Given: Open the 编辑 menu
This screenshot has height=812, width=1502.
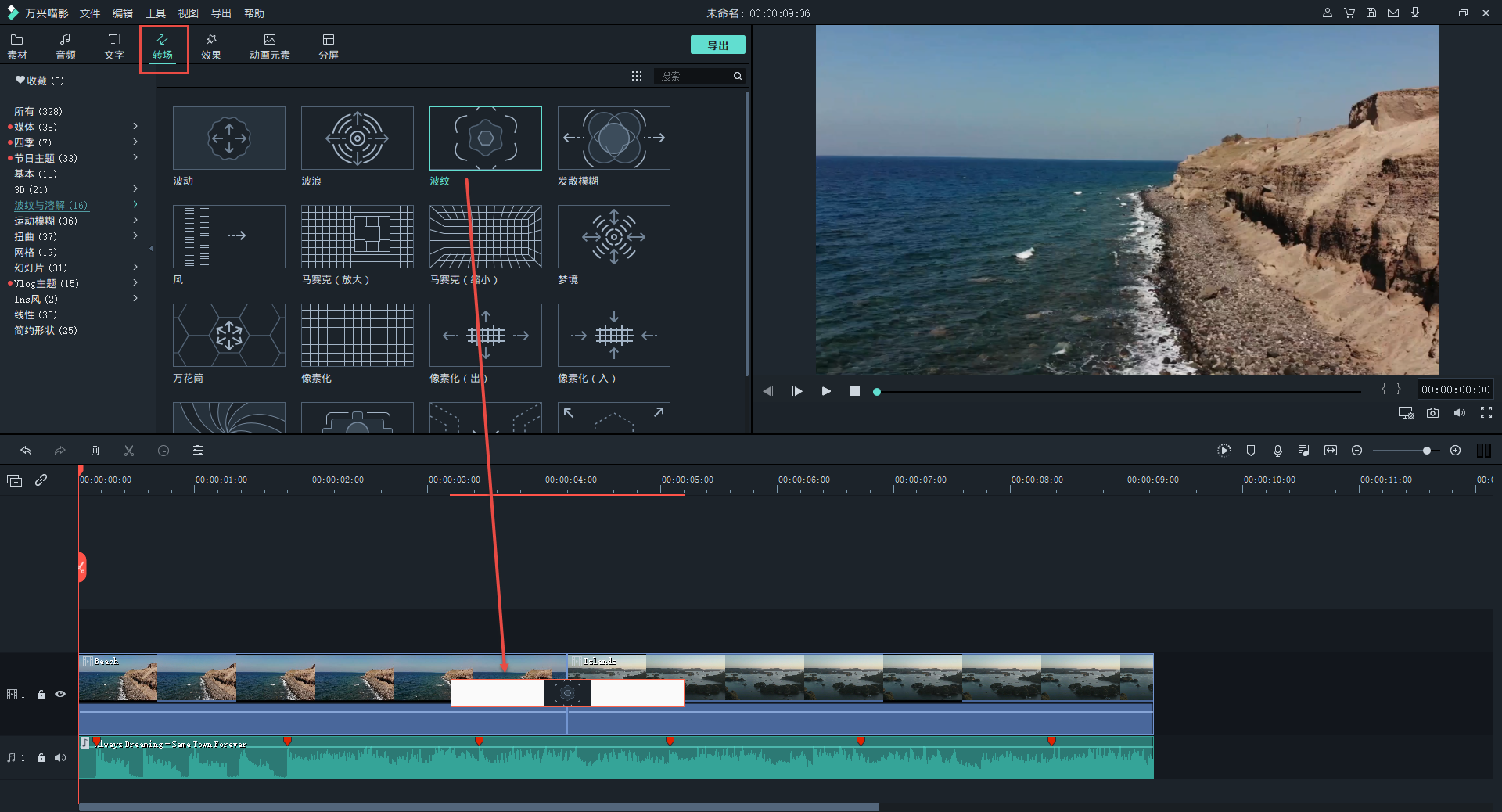Looking at the screenshot, I should [x=123, y=13].
